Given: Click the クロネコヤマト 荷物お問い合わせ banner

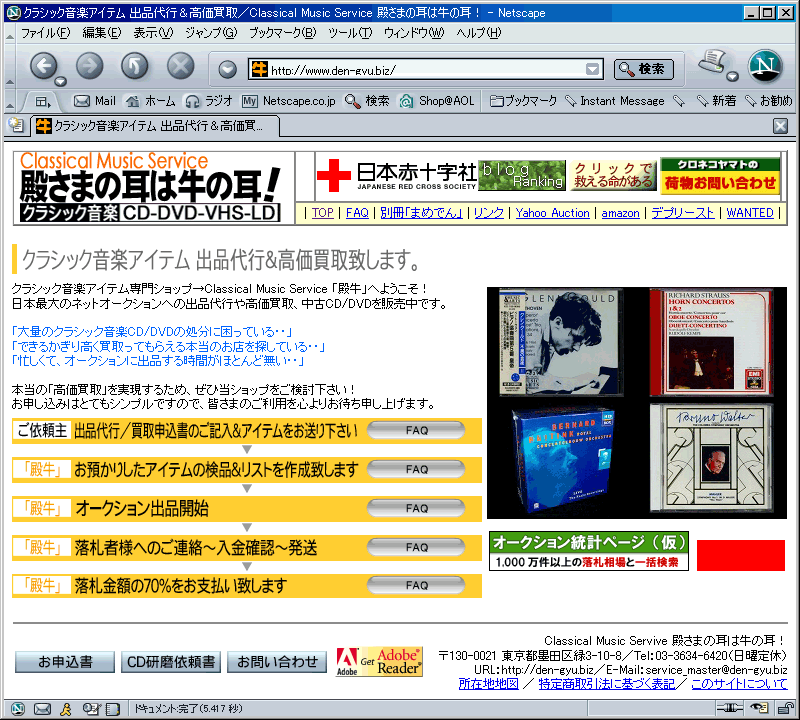Looking at the screenshot, I should click(720, 176).
